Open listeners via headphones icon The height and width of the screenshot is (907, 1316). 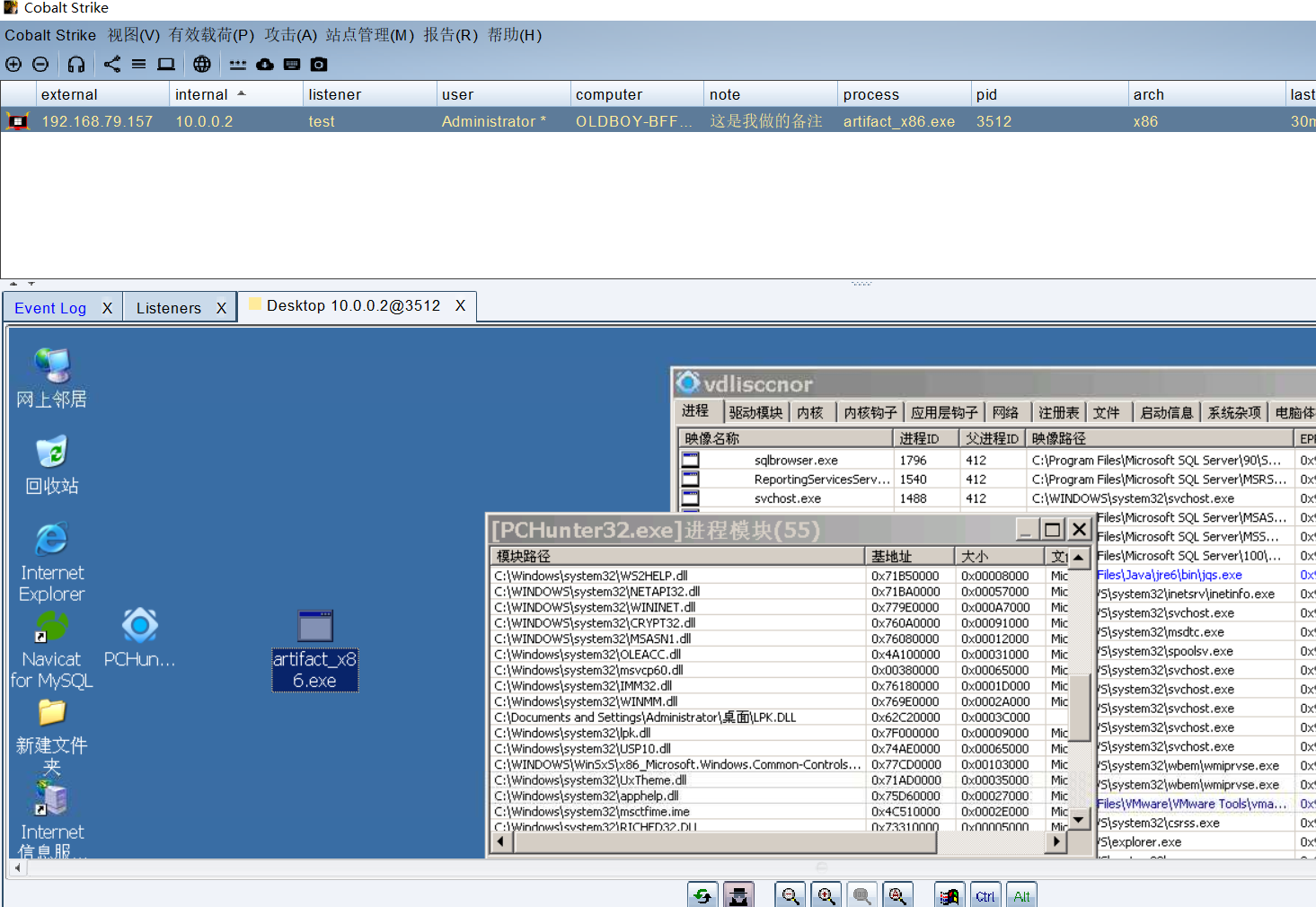(x=76, y=64)
